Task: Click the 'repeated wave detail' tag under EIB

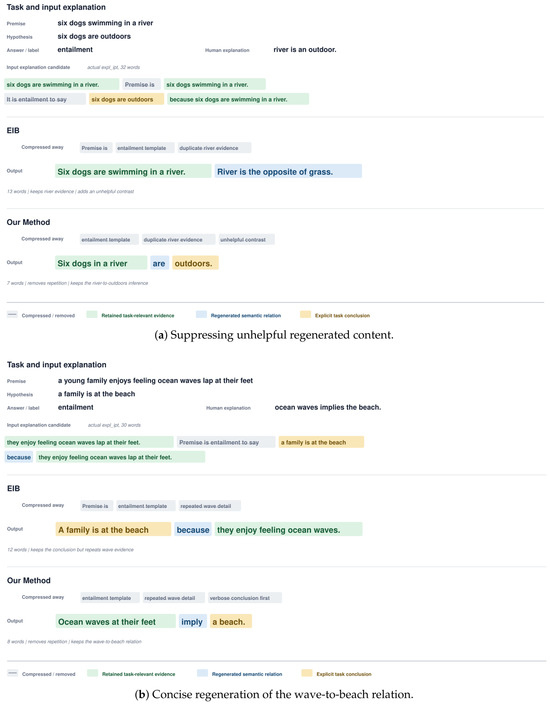Action: [x=210, y=506]
